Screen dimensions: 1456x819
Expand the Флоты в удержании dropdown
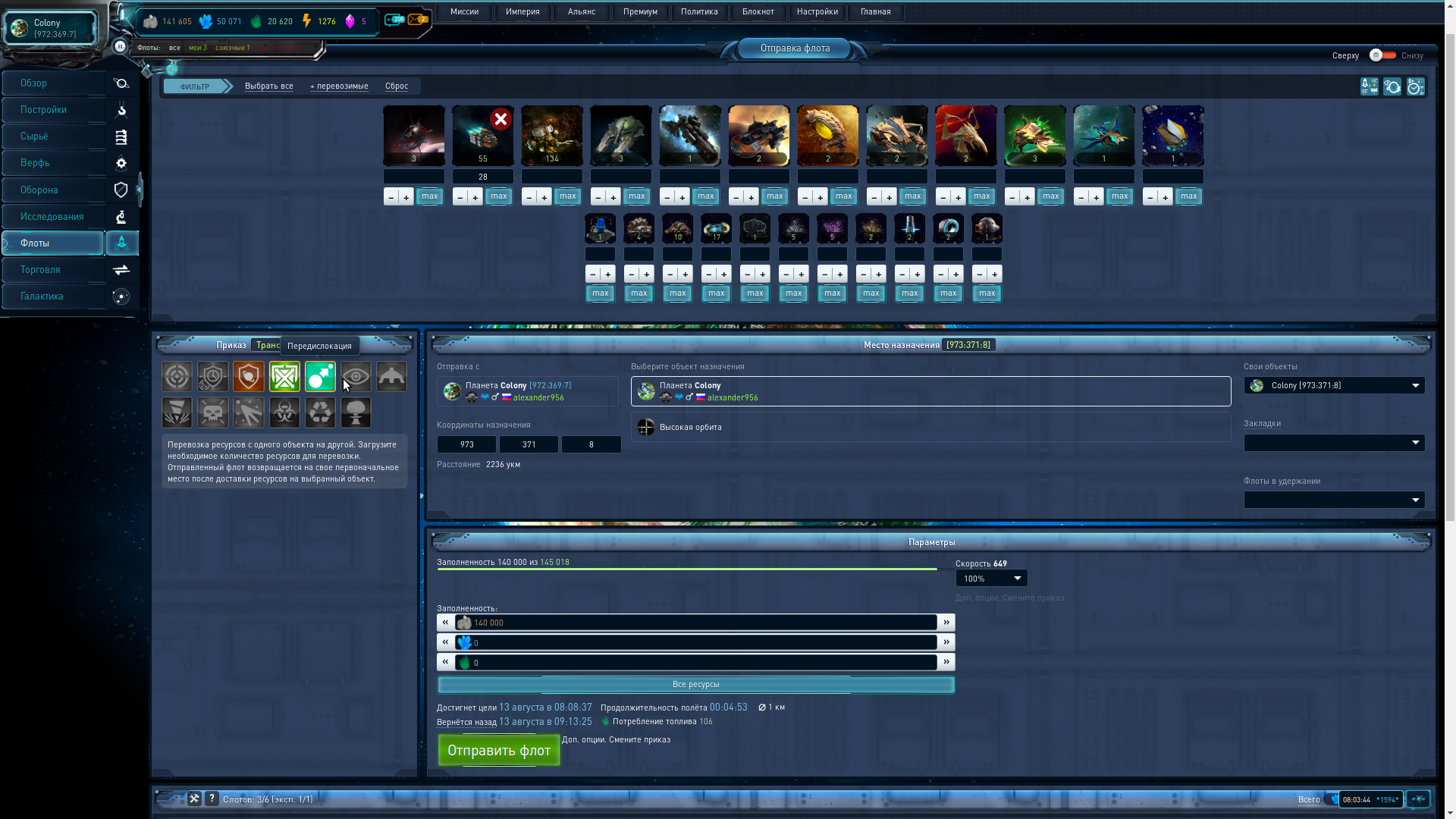[1334, 500]
